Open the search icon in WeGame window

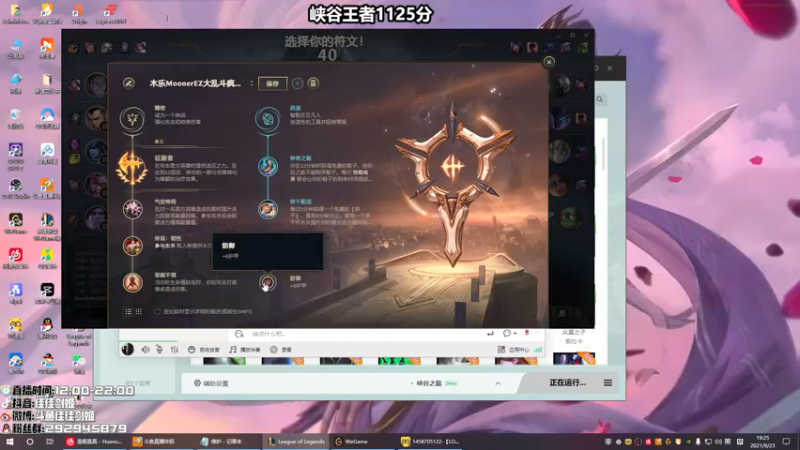(600, 99)
